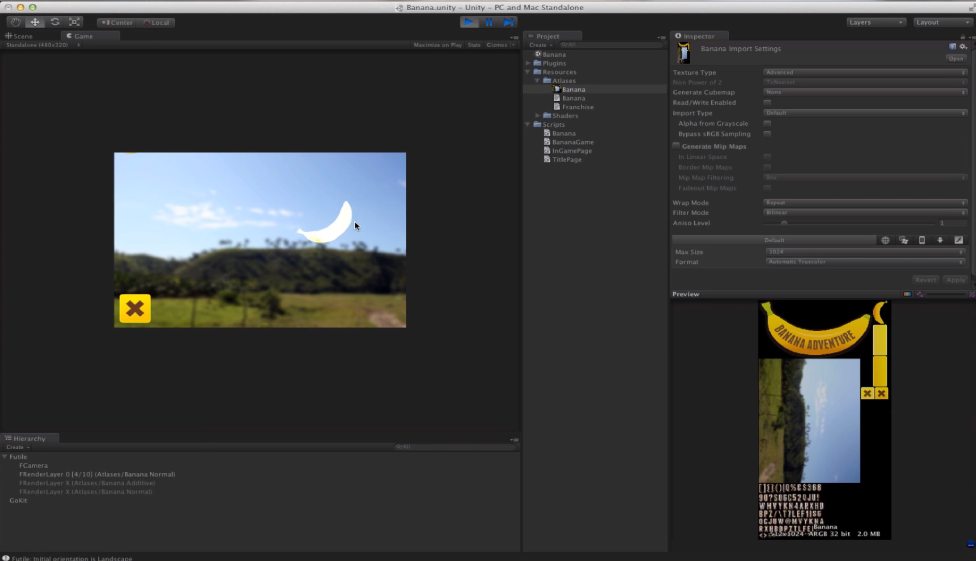Open the Create menu in Project panel
The image size is (976, 561).
click(540, 45)
